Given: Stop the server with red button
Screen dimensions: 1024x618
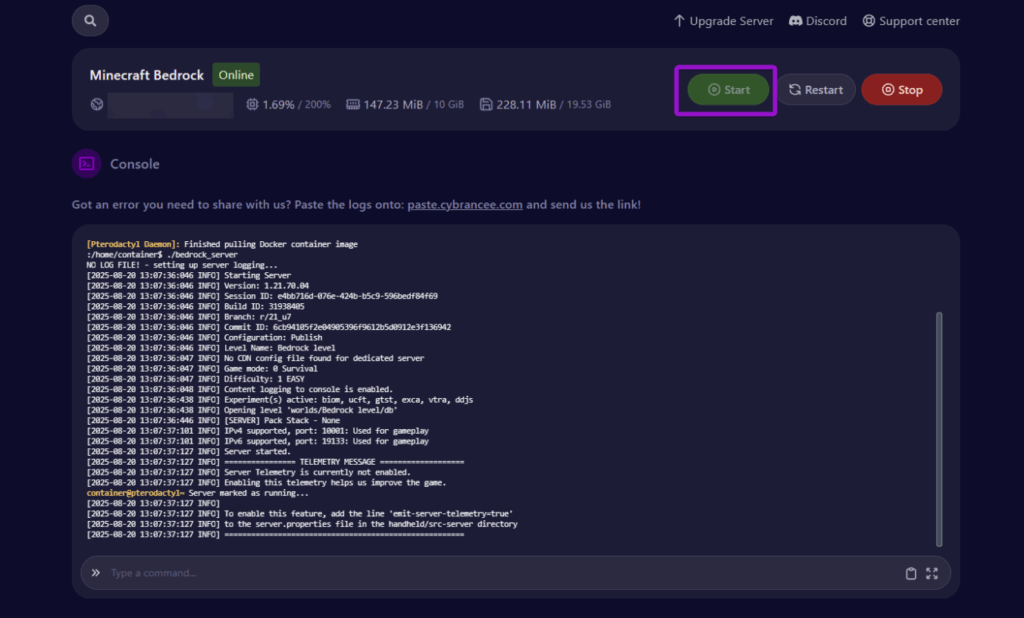Looking at the screenshot, I should [x=902, y=89].
